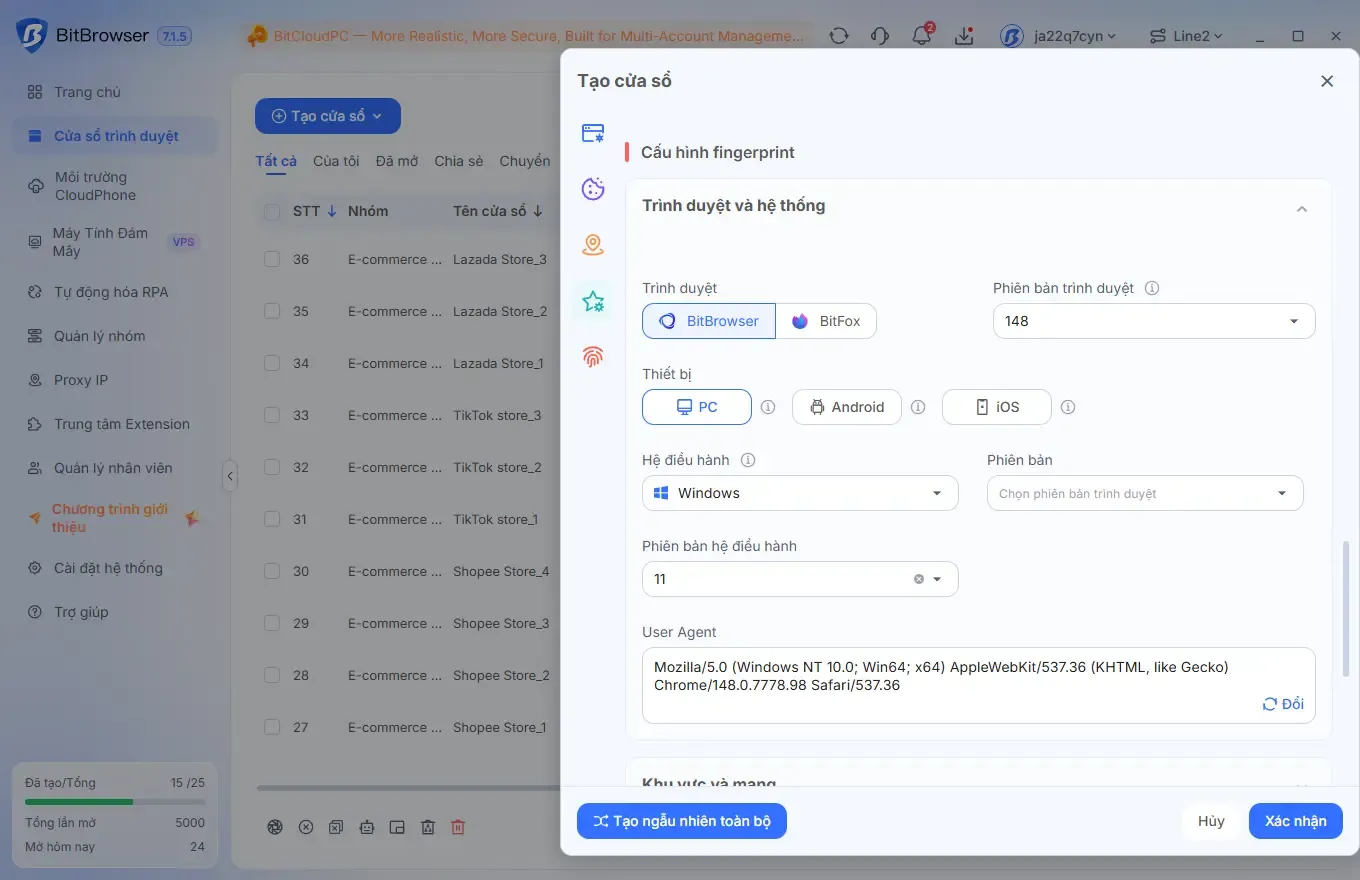This screenshot has height=880, width=1360.
Task: Select BitBrowser as the browser
Action: [x=709, y=321]
